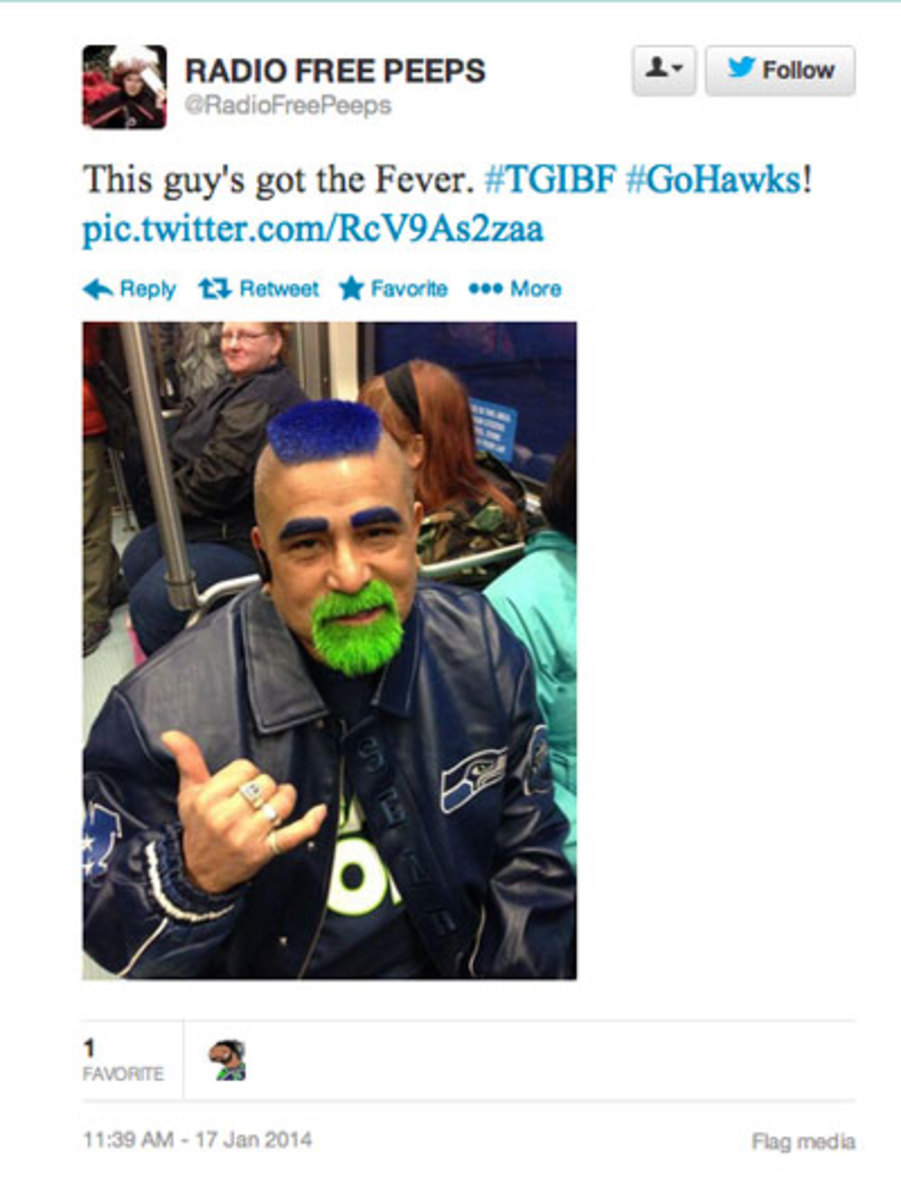Viewport: 901px width, 1200px height.
Task: Open the RADIO FREE PEEPS display name
Action: [335, 71]
